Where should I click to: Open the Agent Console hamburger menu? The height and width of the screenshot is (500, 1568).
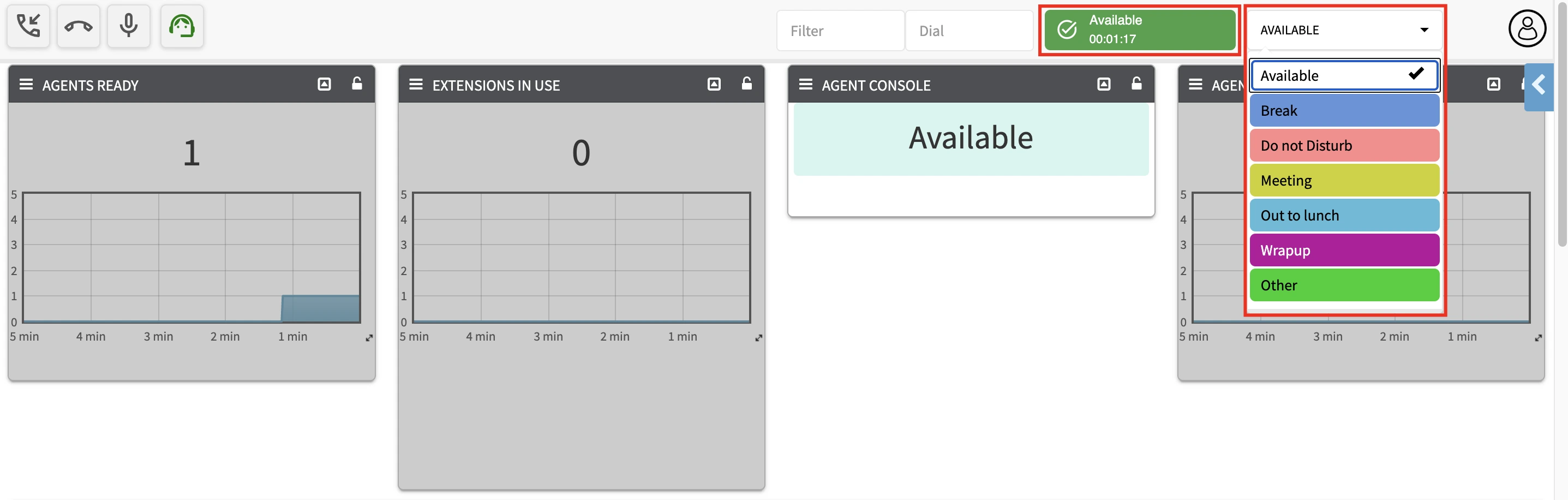[805, 85]
